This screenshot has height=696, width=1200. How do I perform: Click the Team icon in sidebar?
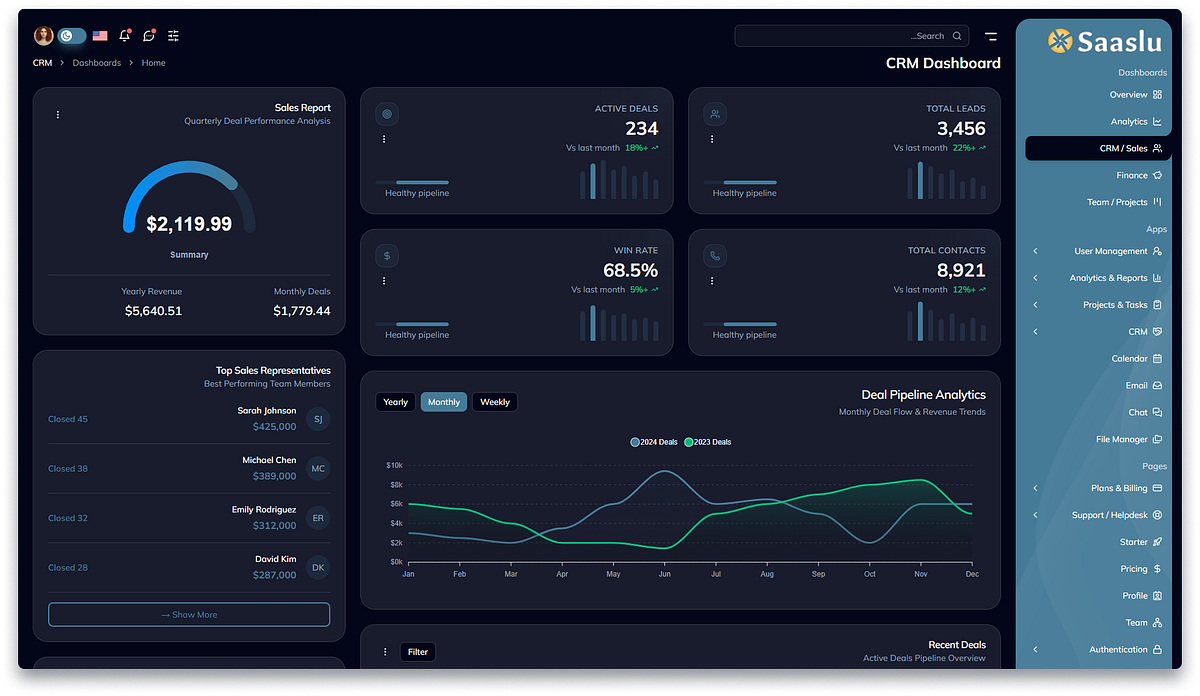point(1157,623)
